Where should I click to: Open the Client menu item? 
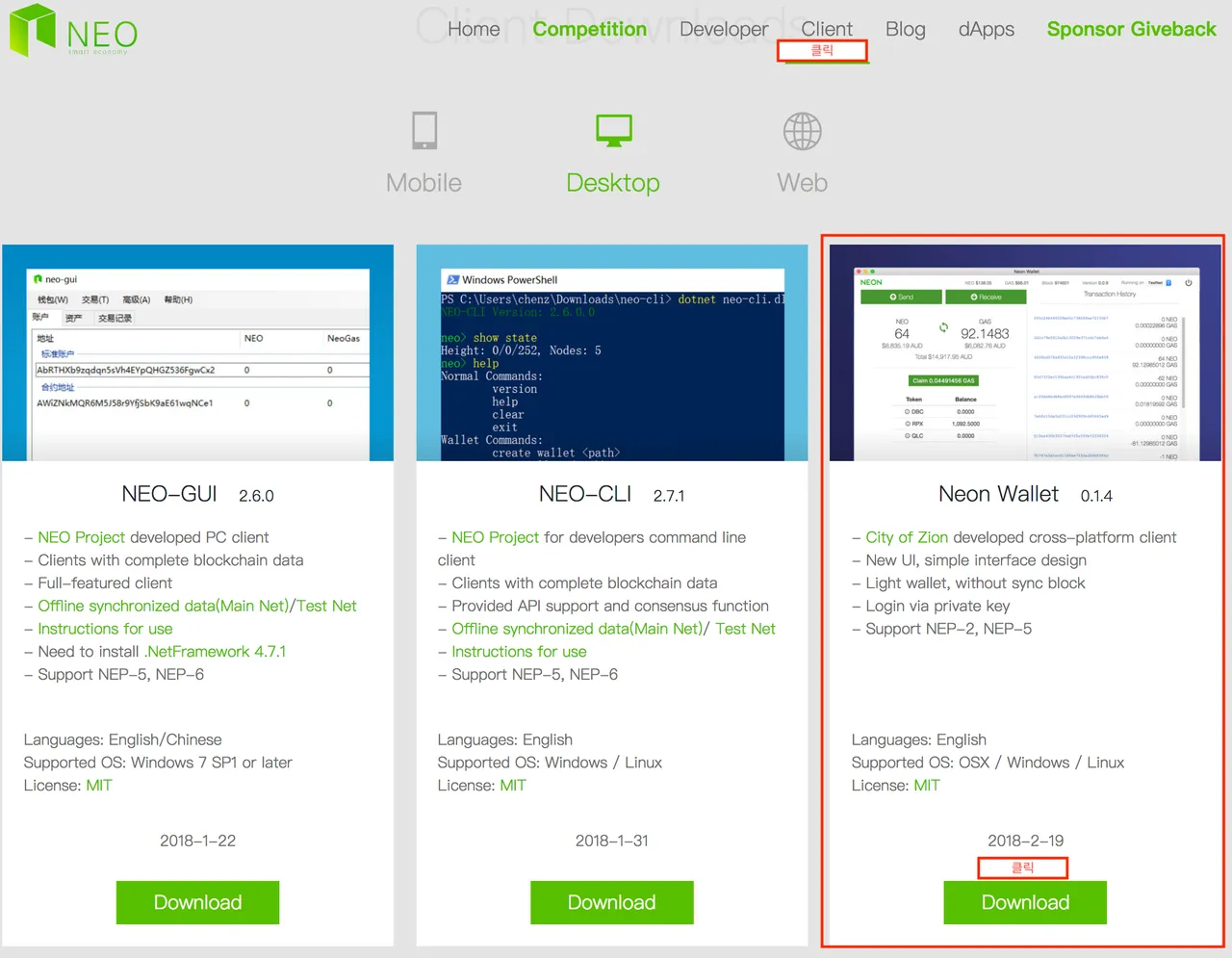pyautogui.click(x=827, y=29)
